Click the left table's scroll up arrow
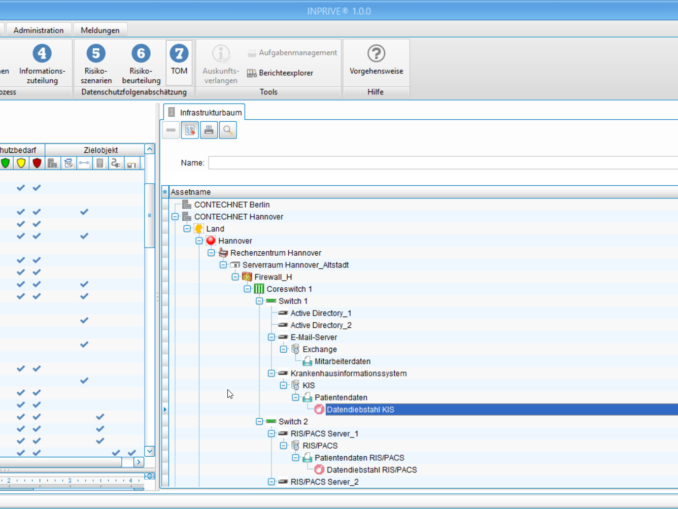Viewport: 678px width, 509px height. coord(150,149)
